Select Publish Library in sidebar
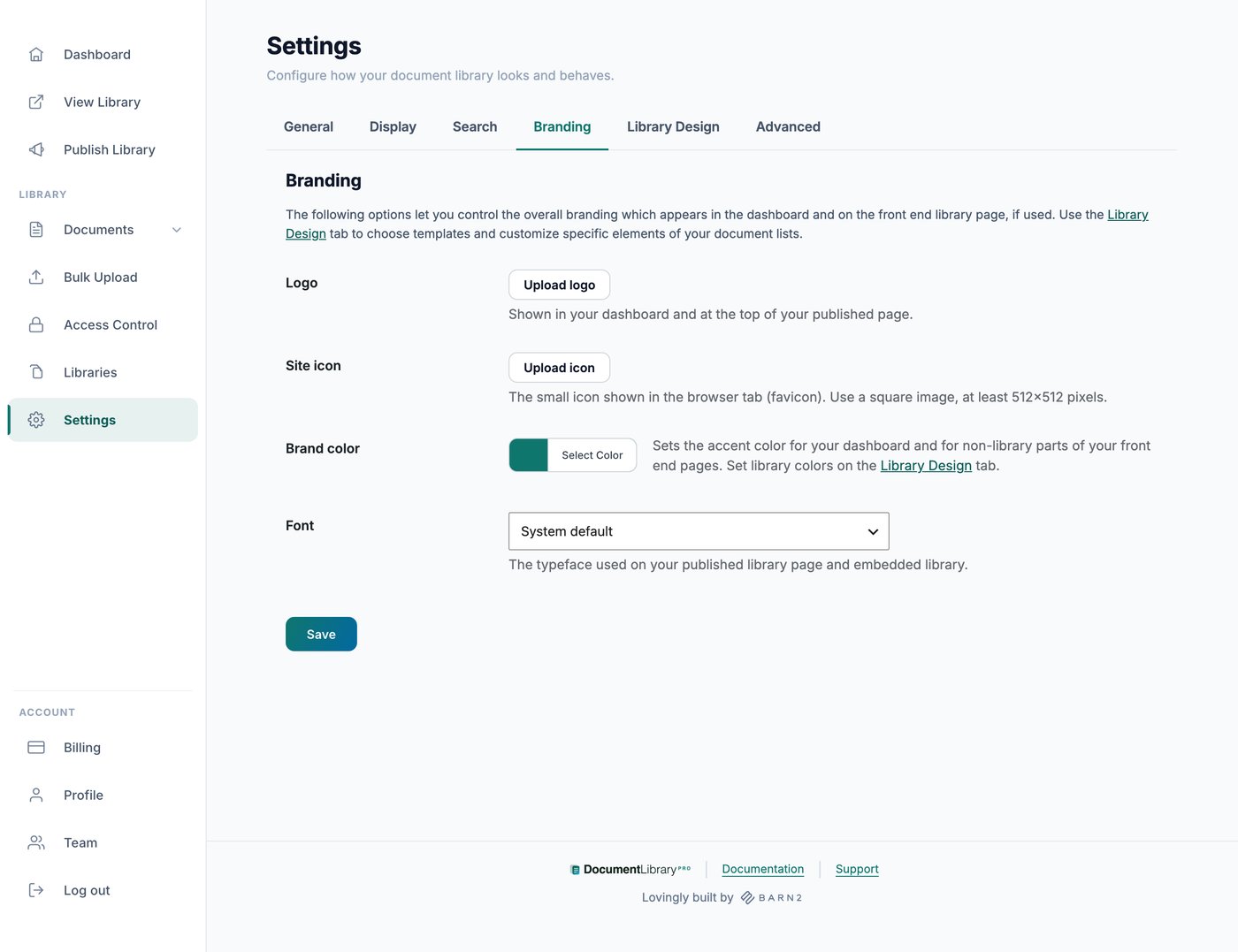This screenshot has width=1238, height=952. (x=103, y=150)
